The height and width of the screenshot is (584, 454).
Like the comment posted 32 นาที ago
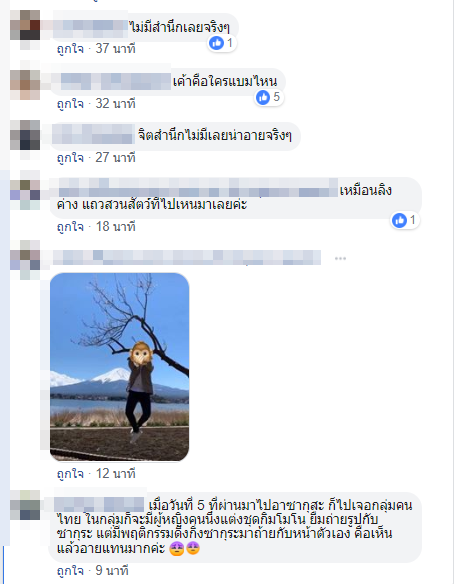[x=70, y=103]
